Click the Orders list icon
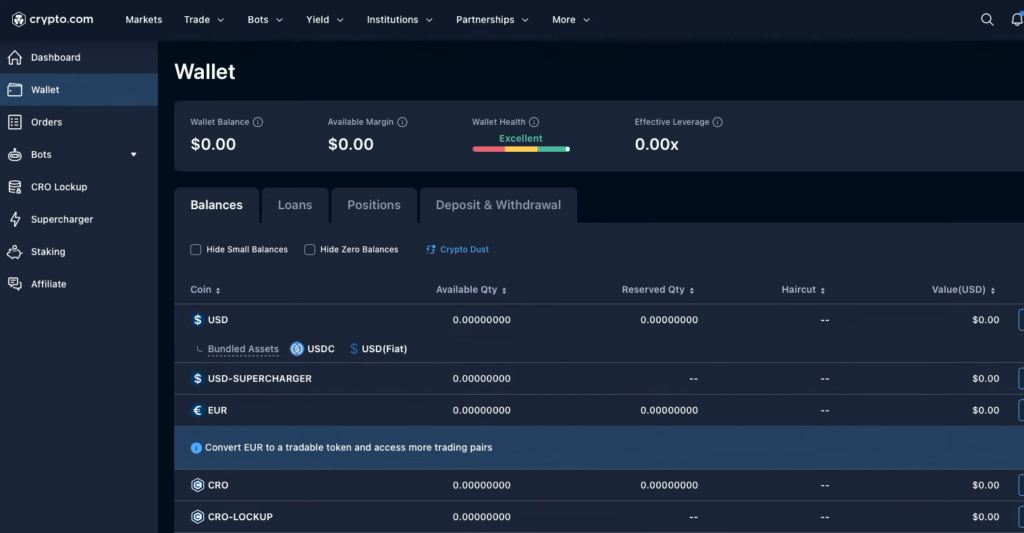 [x=15, y=122]
